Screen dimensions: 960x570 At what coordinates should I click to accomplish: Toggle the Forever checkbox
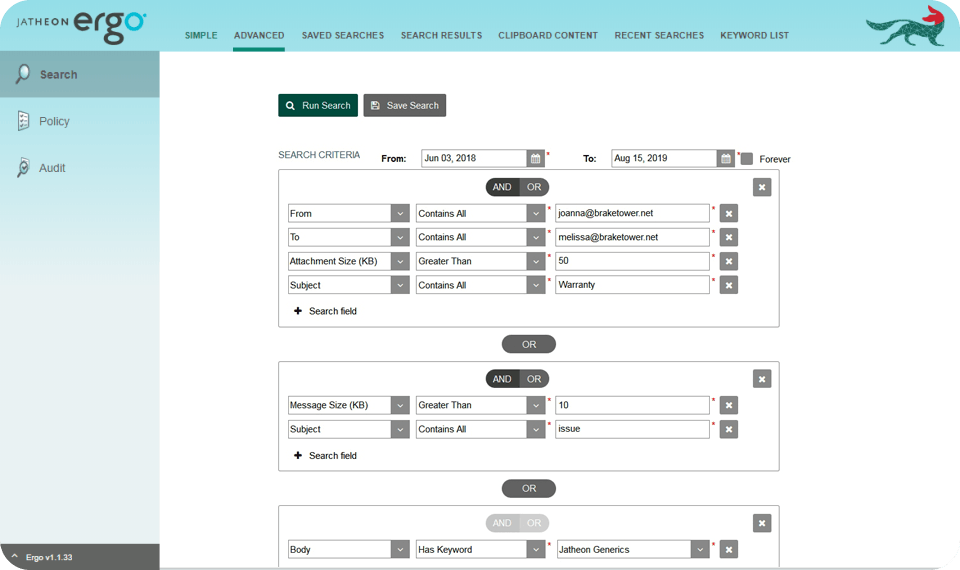(747, 159)
